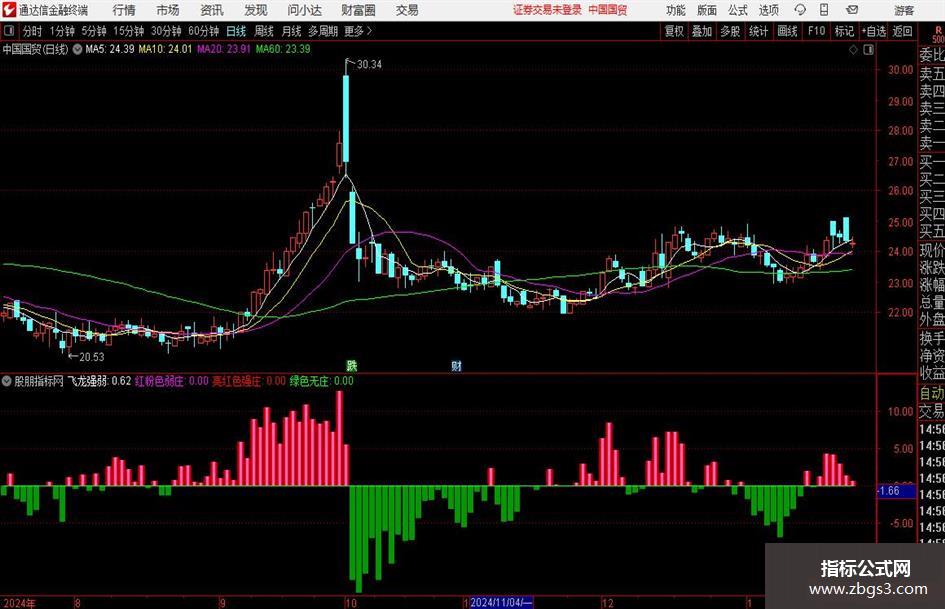This screenshot has height=609, width=945.
Task: Open the 版面 menu
Action: click(706, 10)
